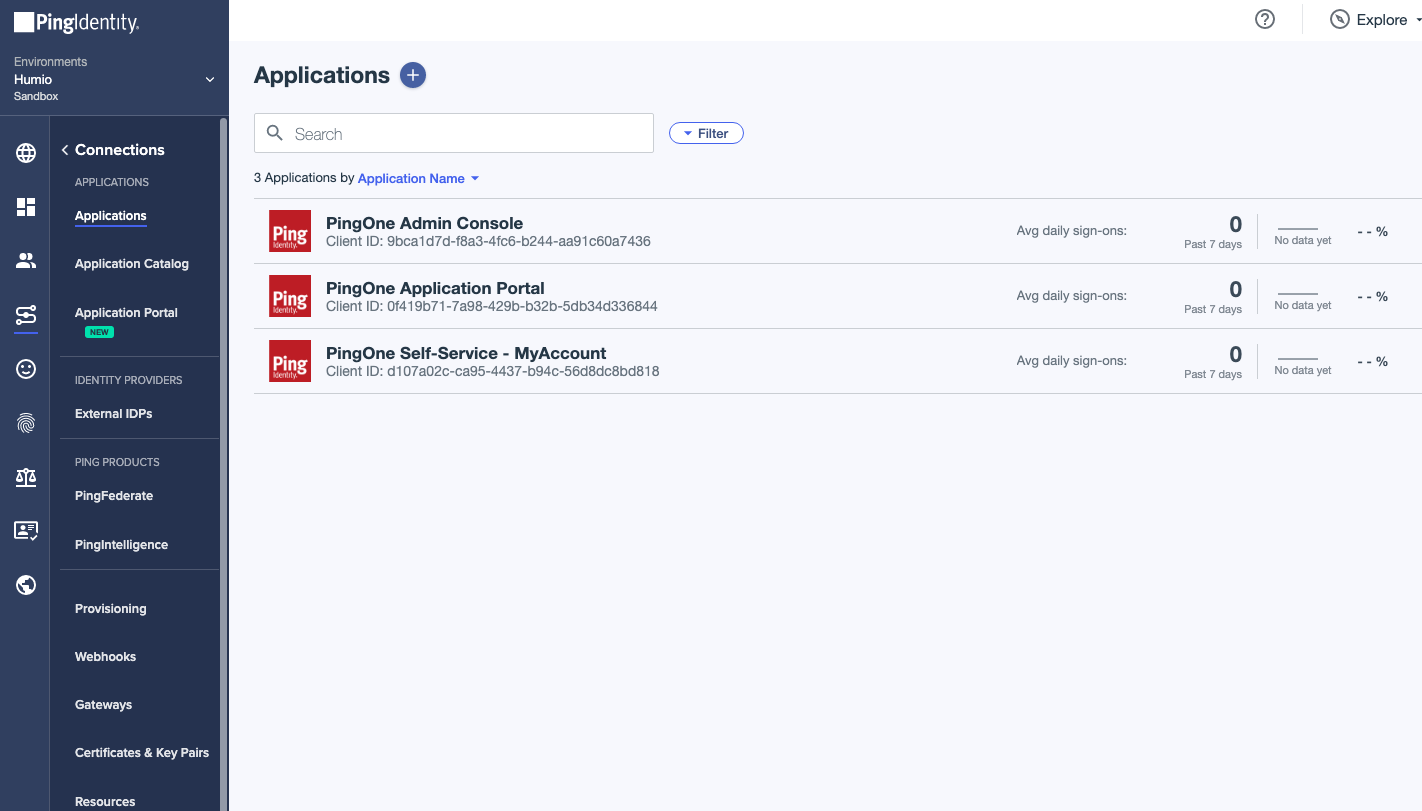
Task: Click inside the application Search field
Action: click(453, 132)
